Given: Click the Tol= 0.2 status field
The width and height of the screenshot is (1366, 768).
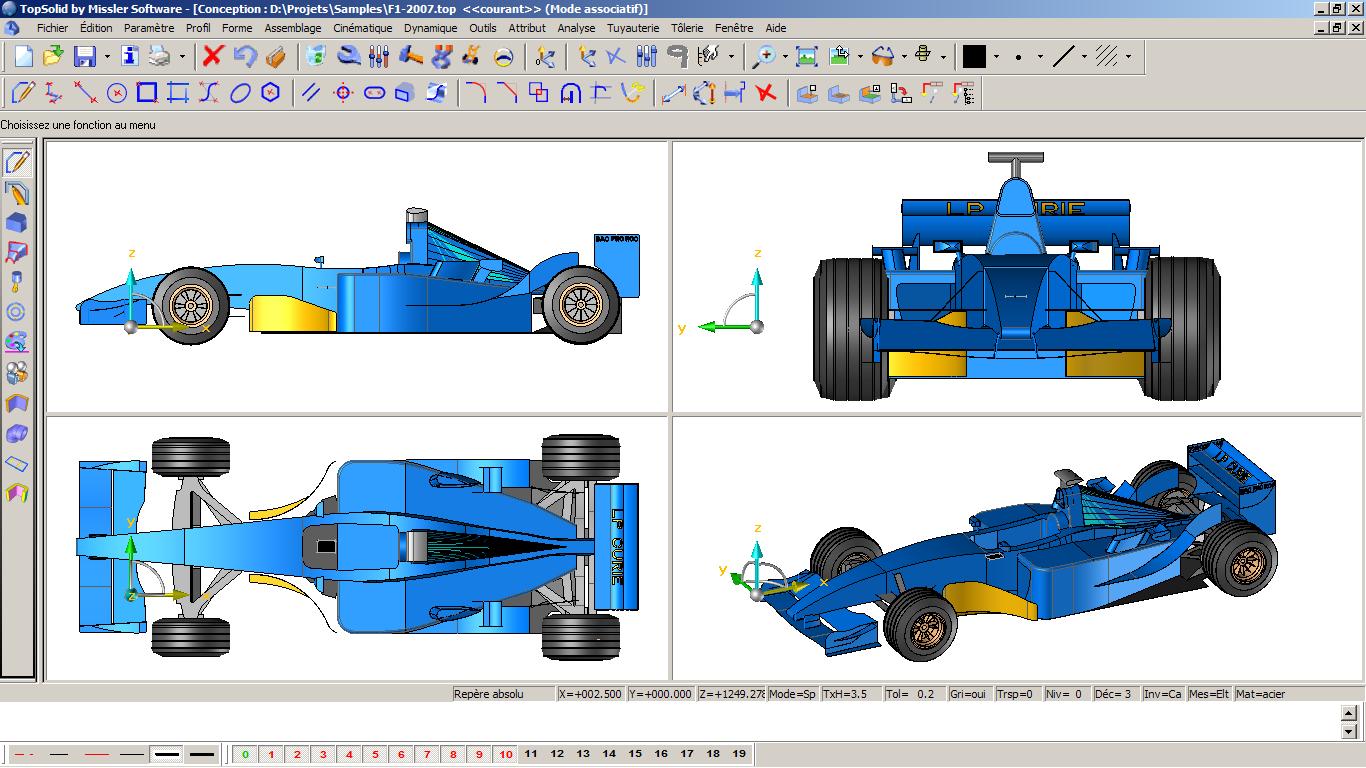Looking at the screenshot, I should [912, 694].
